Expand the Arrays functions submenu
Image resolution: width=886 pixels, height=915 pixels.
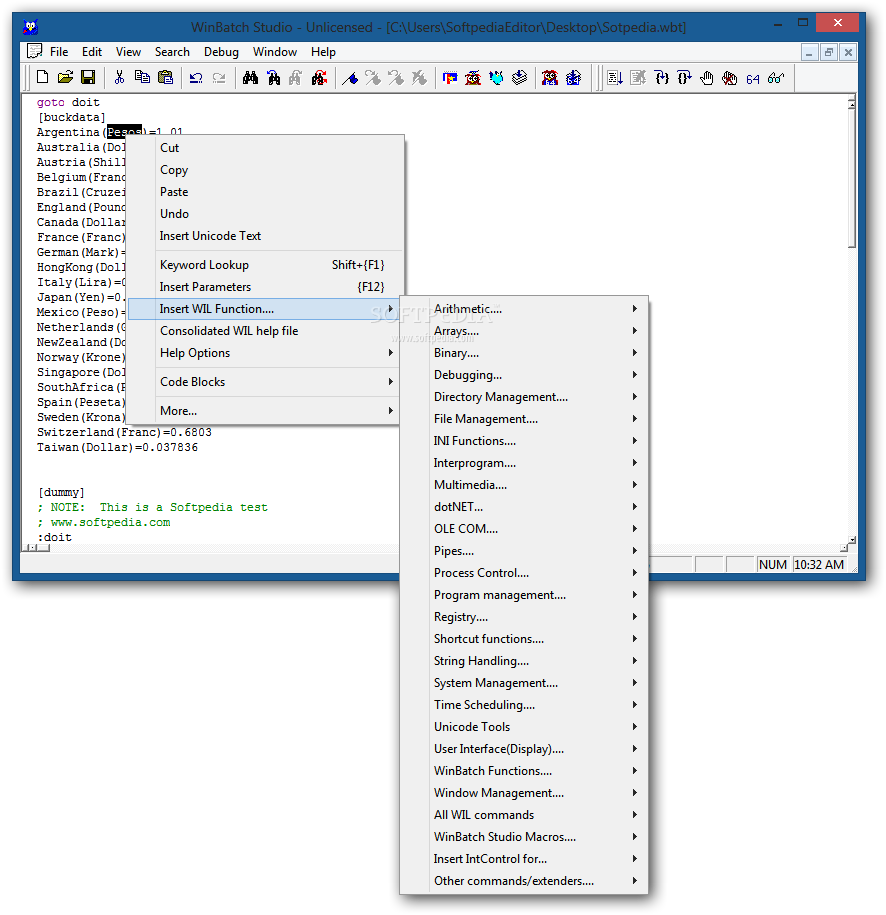(524, 331)
